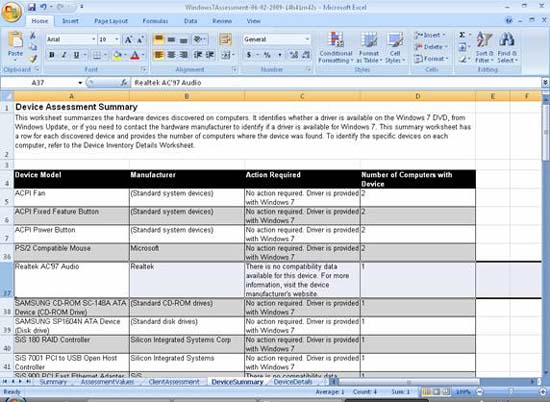The image size is (550, 402).
Task: Open Format as Table gallery
Action: [369, 47]
